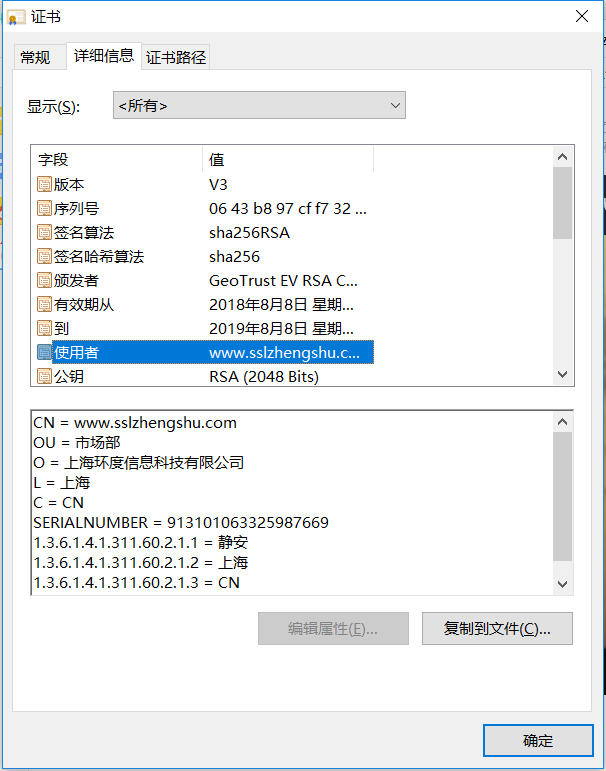Click the 序列号 field label
This screenshot has height=771, width=606.
click(x=76, y=208)
